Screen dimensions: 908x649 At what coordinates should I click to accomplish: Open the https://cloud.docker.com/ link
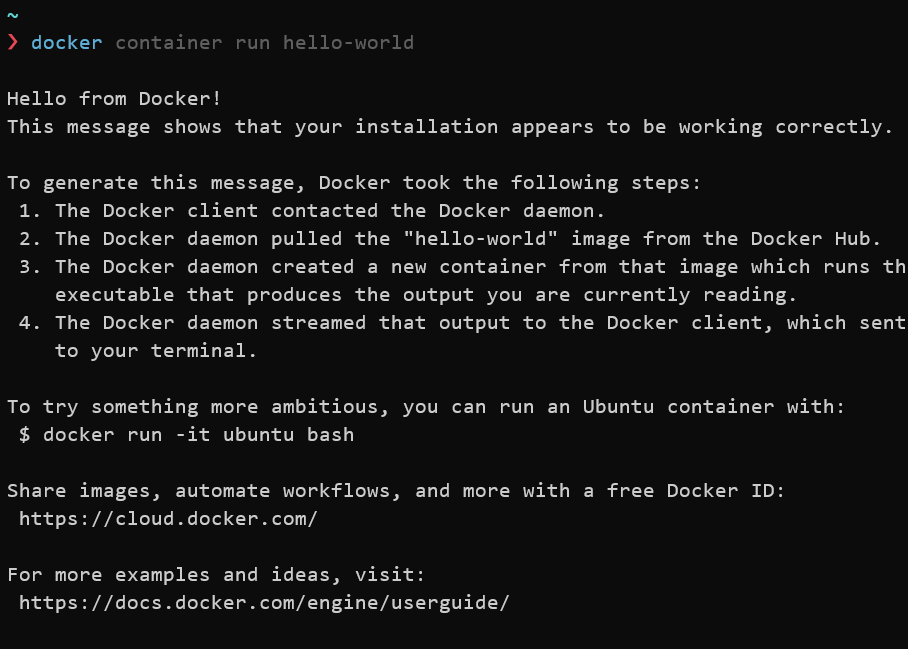pyautogui.click(x=168, y=519)
